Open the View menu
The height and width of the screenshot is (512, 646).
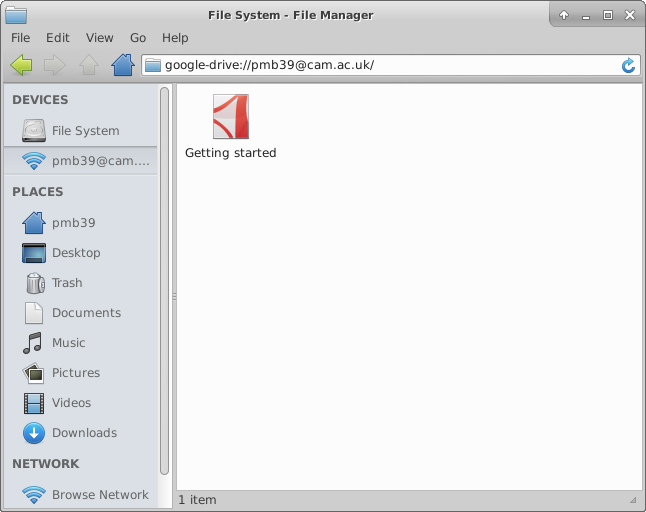(x=99, y=38)
